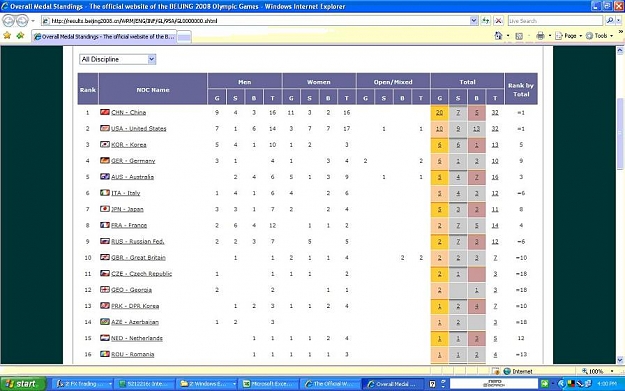This screenshot has width=625, height=391.
Task: Click China's bronze total of 5
Action: [476, 113]
